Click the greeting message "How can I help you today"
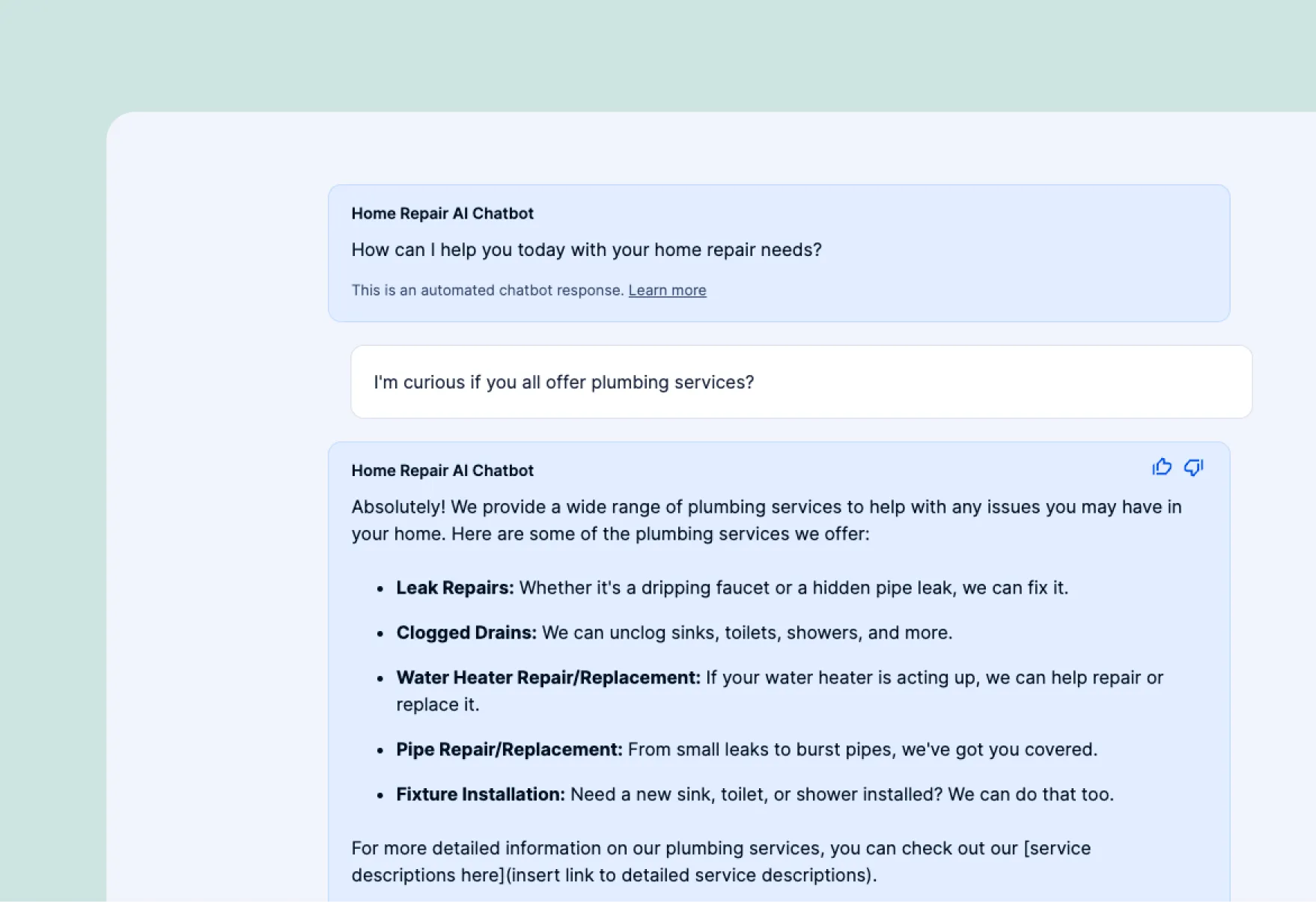This screenshot has width=1316, height=902. [586, 249]
